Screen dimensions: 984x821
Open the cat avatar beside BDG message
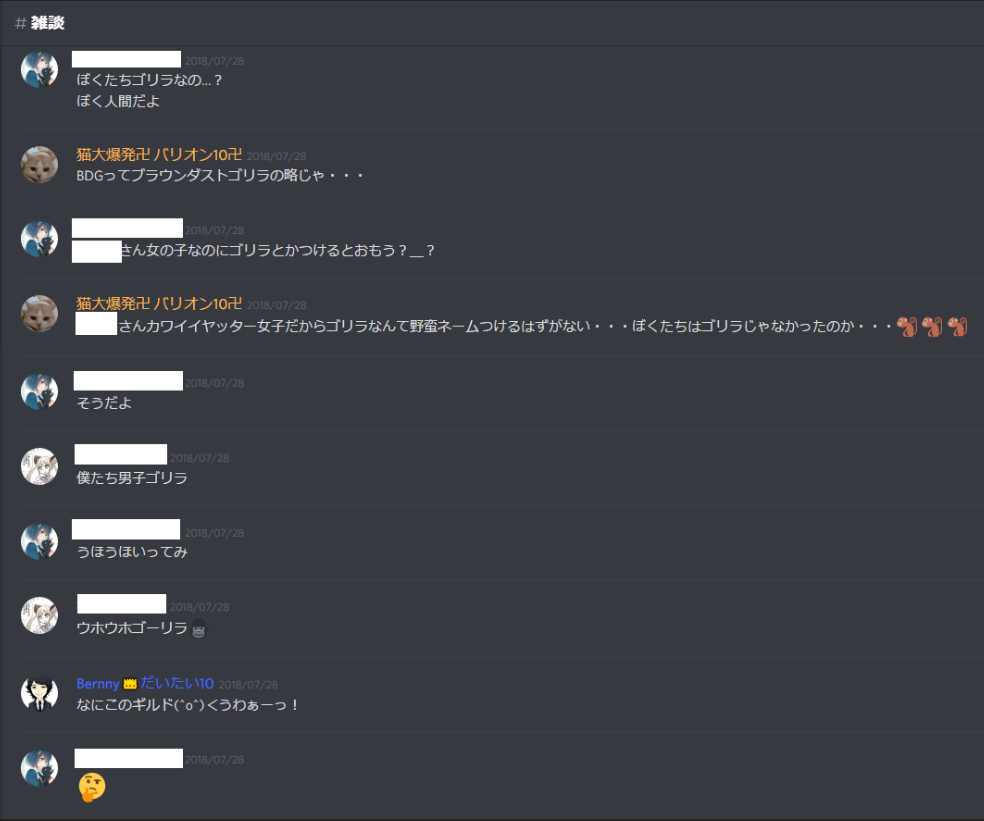click(x=40, y=164)
